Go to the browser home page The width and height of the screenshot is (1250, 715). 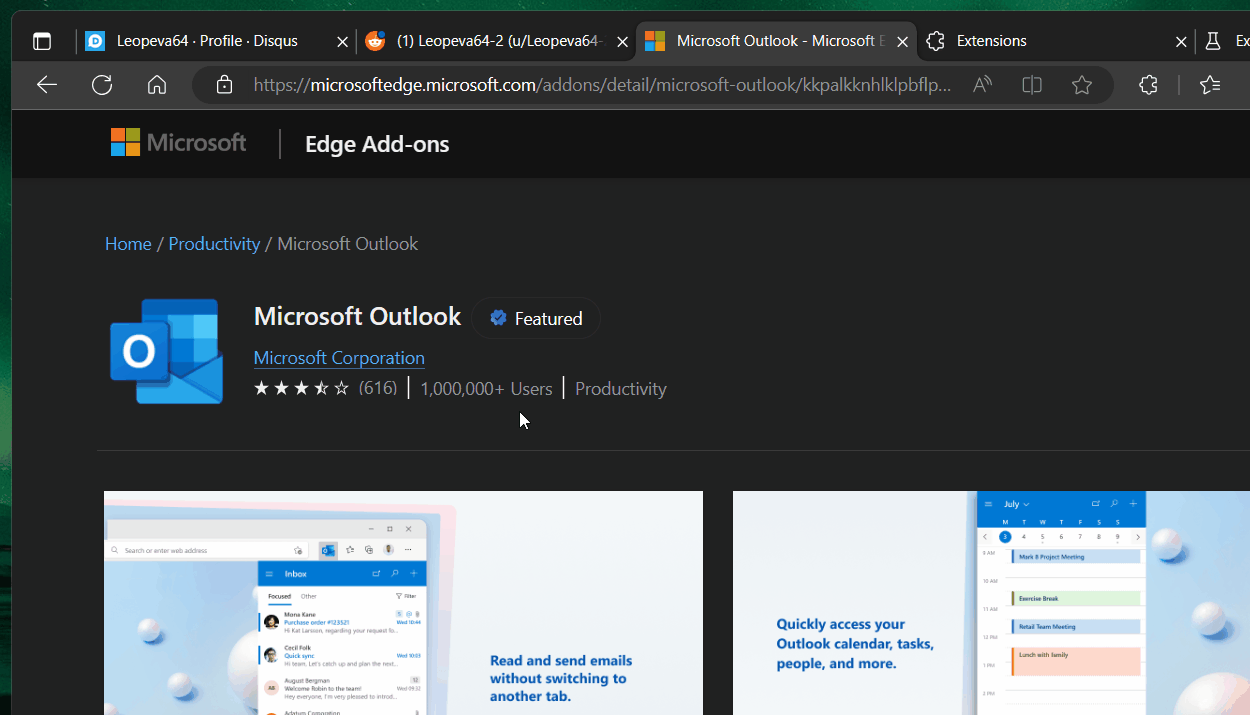click(x=156, y=85)
